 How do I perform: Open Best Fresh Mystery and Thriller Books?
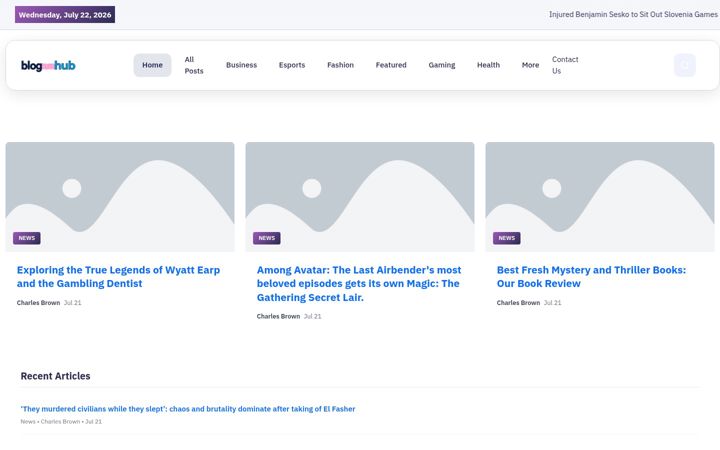tap(591, 277)
